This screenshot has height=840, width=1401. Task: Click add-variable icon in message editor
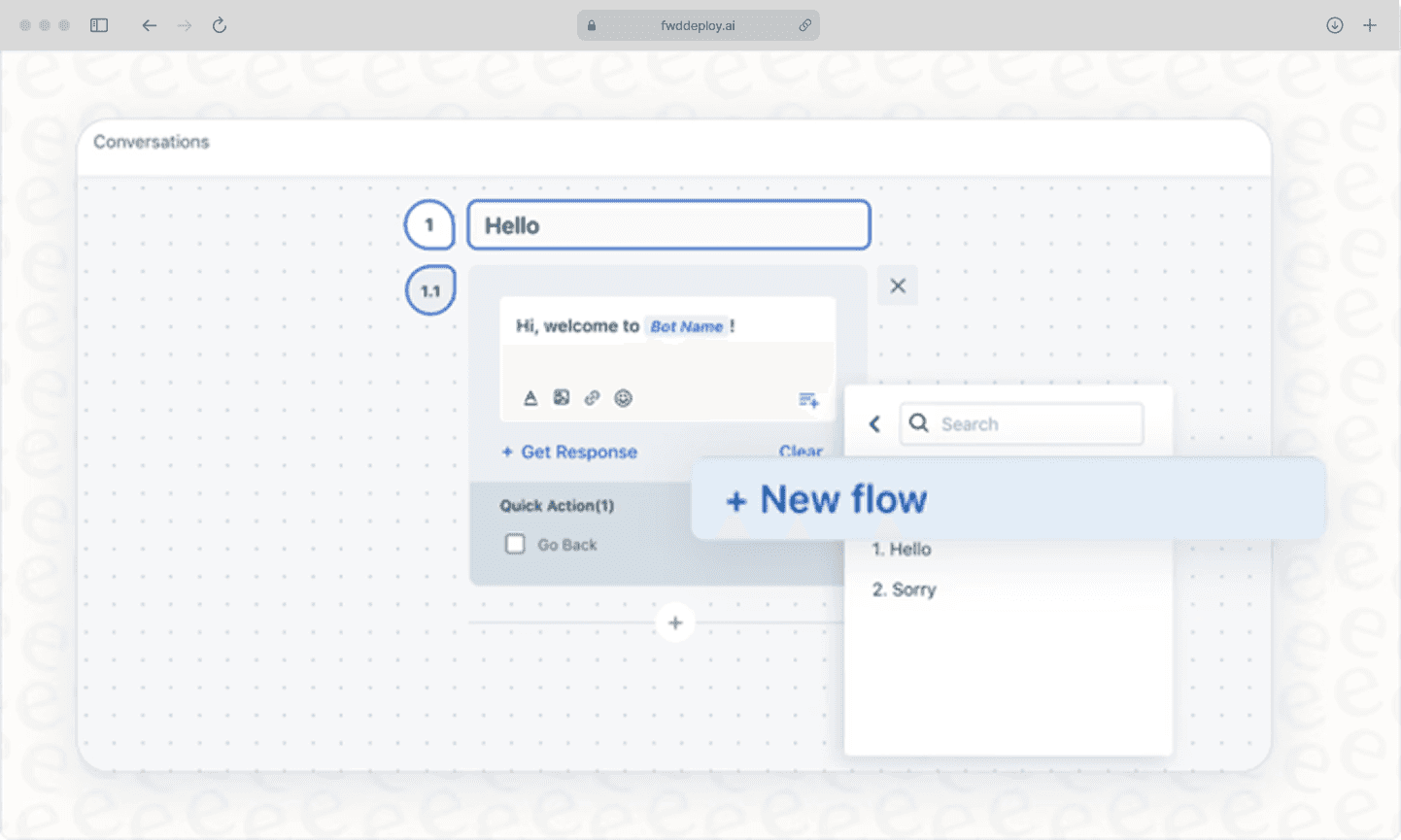808,400
